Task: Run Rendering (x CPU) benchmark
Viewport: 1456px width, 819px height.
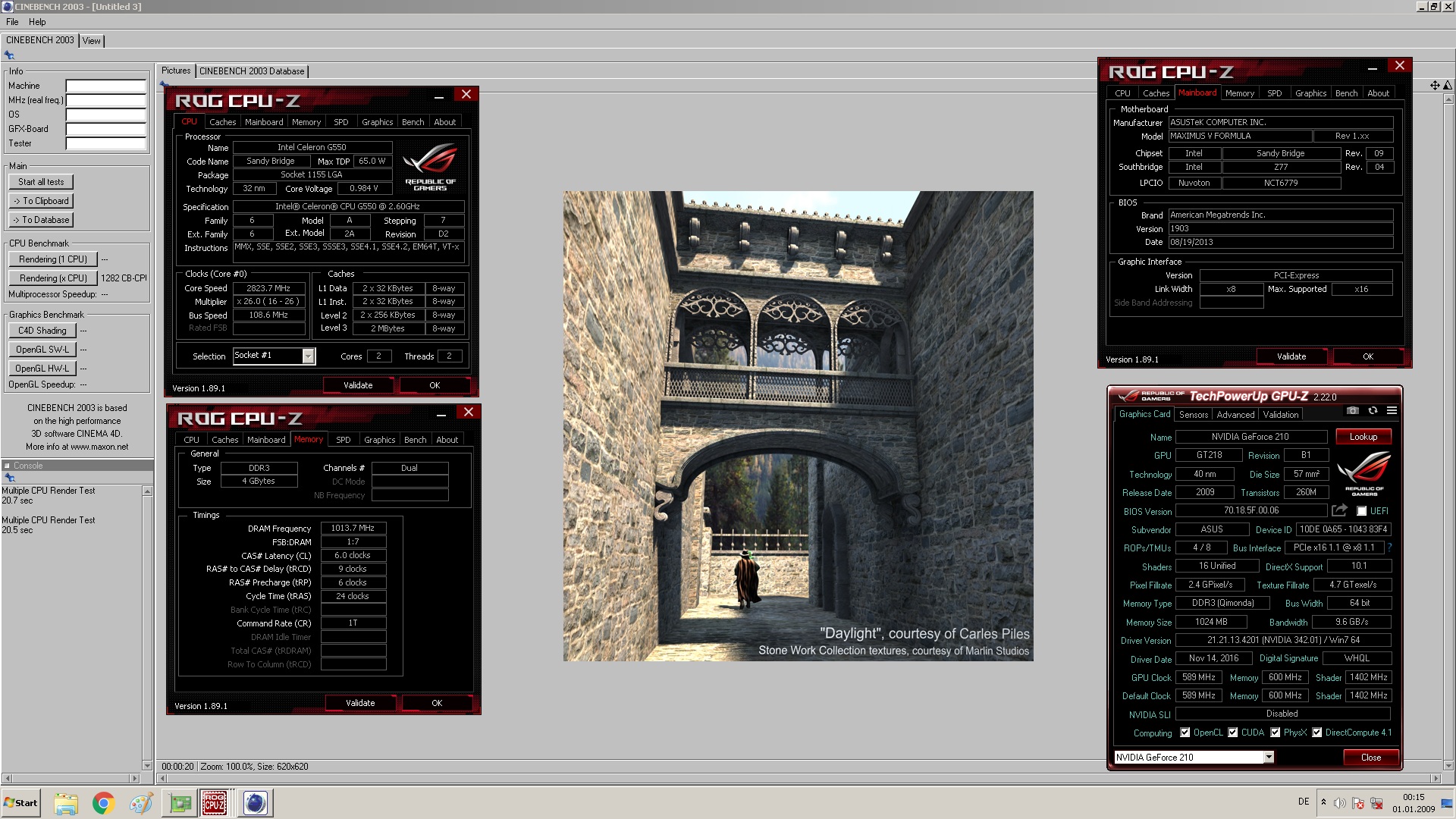Action: pos(53,278)
